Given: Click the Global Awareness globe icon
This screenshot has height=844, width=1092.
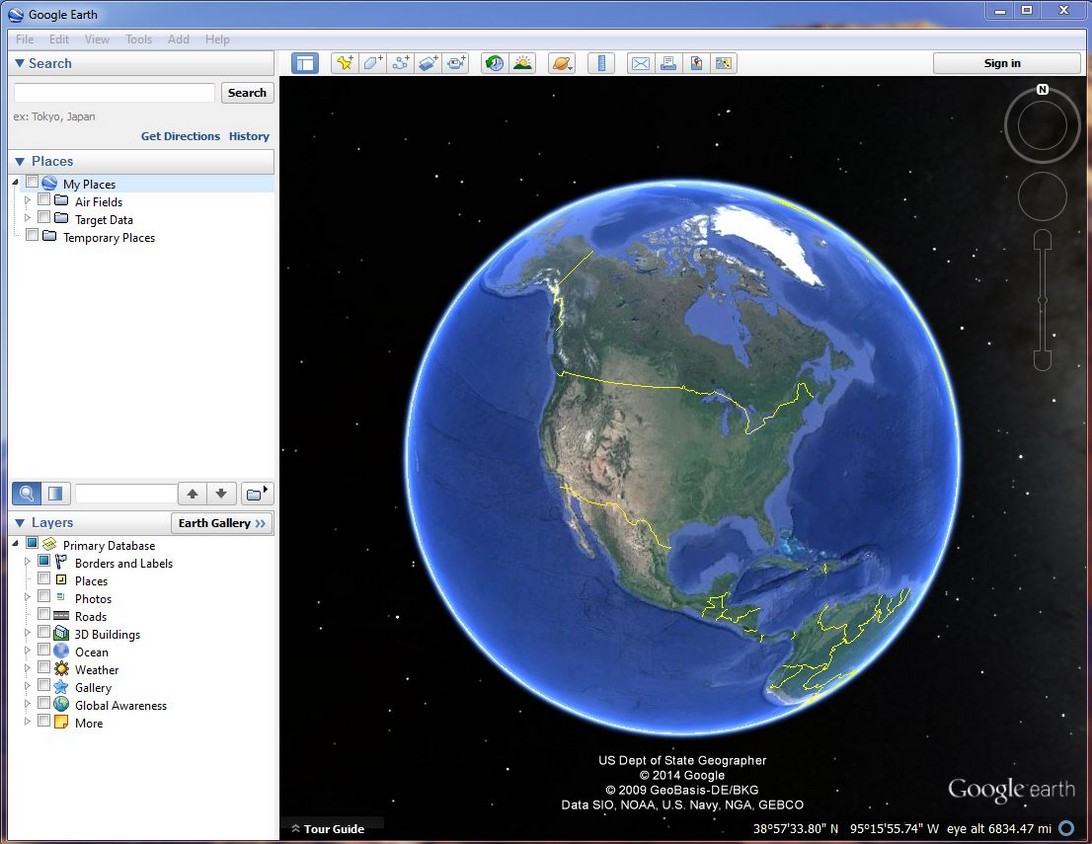Looking at the screenshot, I should click(x=61, y=705).
